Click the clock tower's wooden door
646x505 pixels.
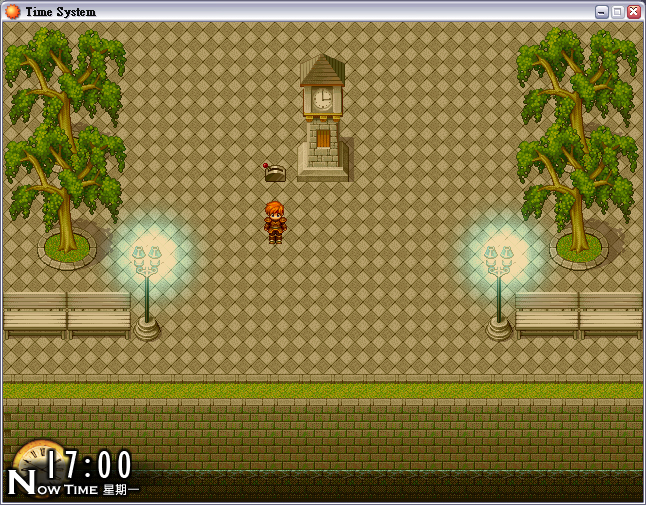tap(323, 138)
